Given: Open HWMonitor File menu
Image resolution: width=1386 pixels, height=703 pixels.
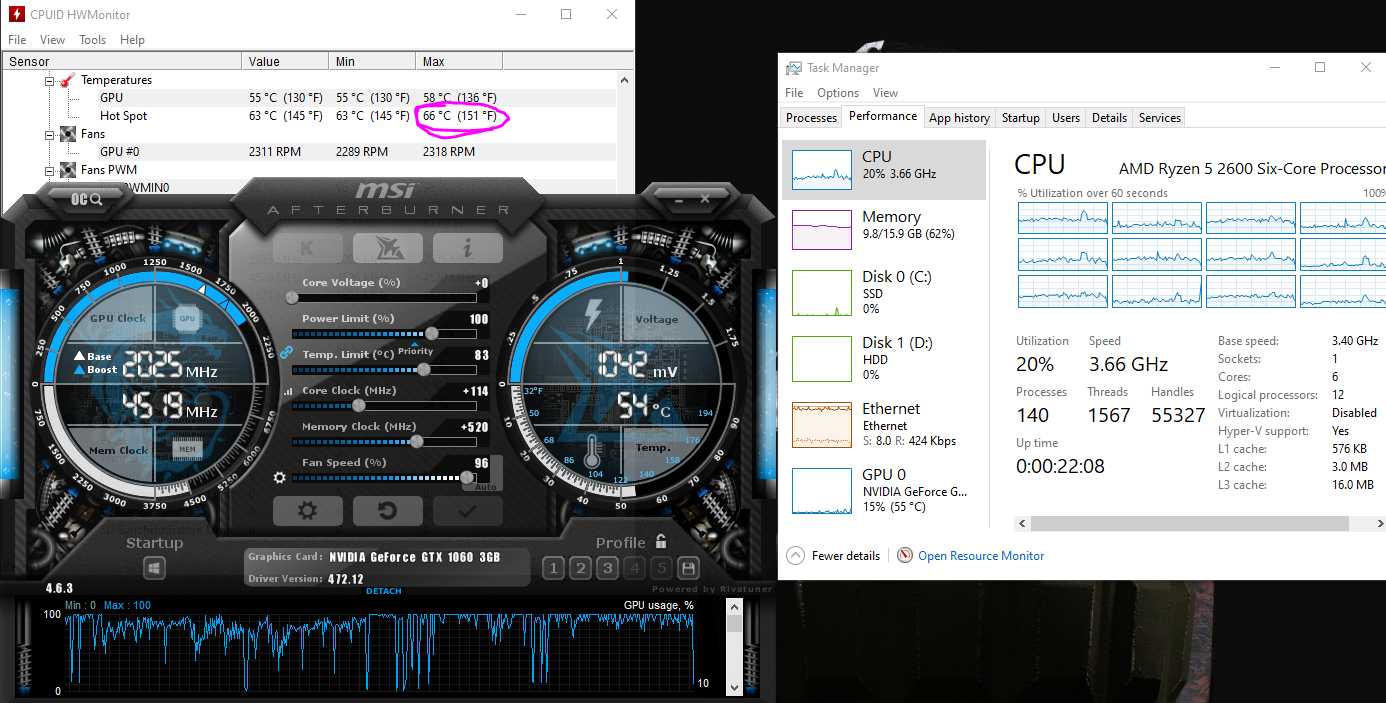Looking at the screenshot, I should (17, 40).
